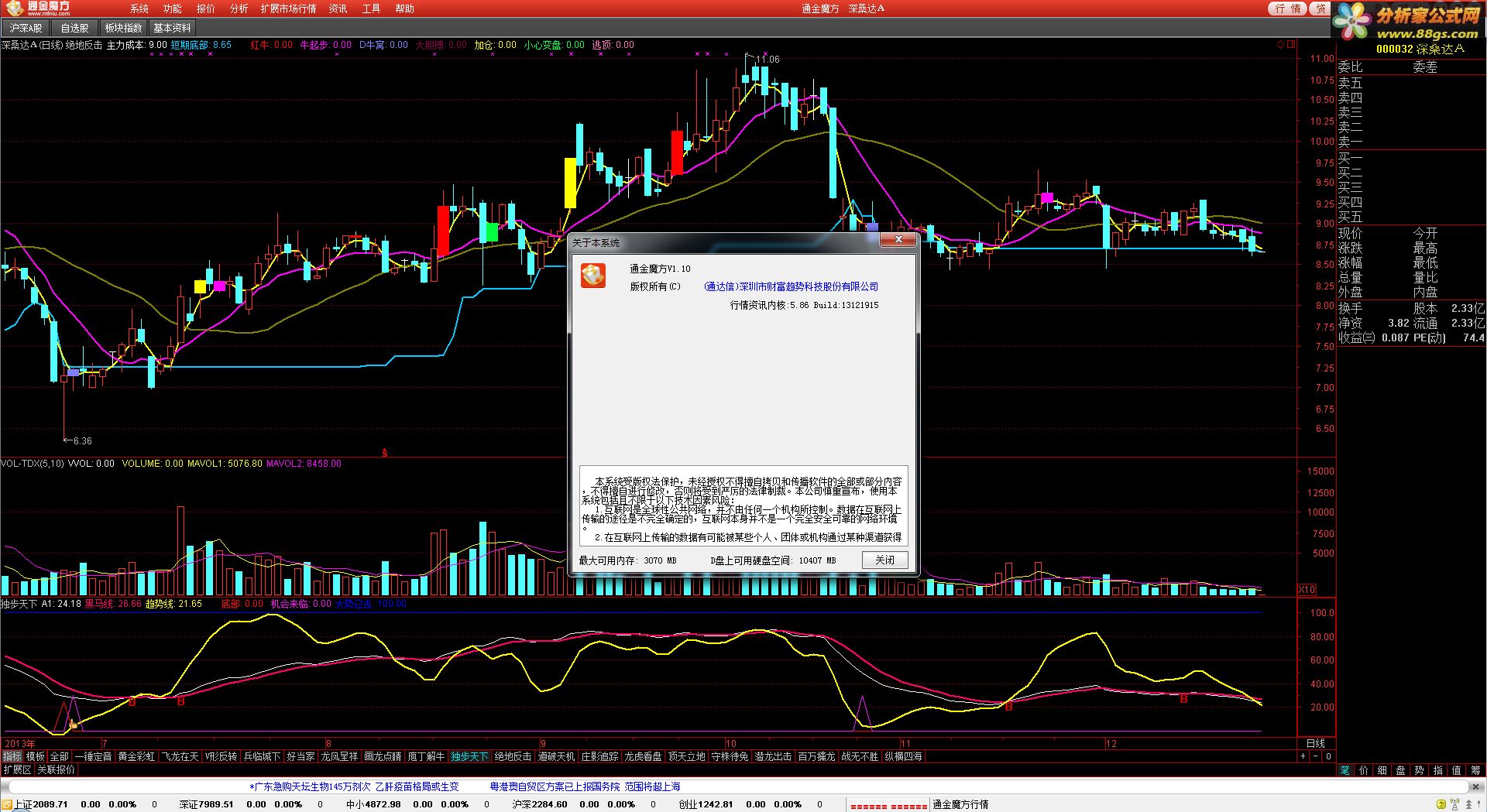Switch to the 沪深A股 tab
The width and height of the screenshot is (1487, 812).
click(x=26, y=28)
